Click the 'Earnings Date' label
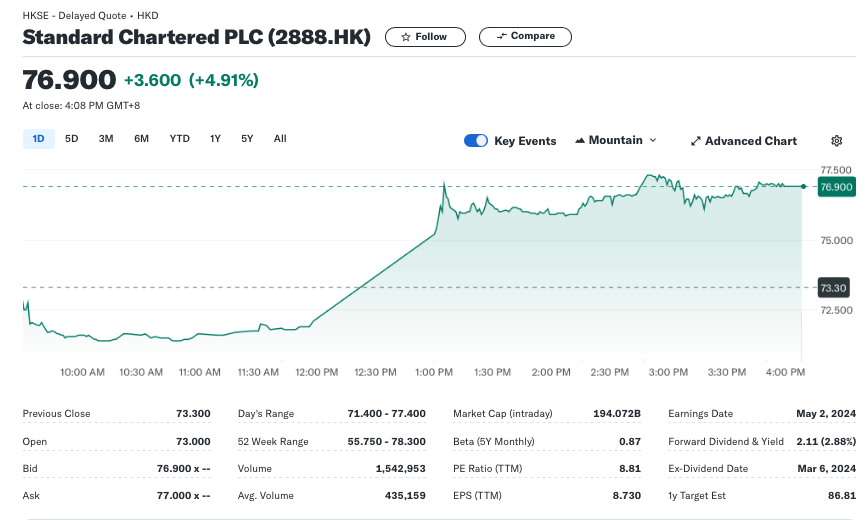This screenshot has height=520, width=867. (x=700, y=414)
